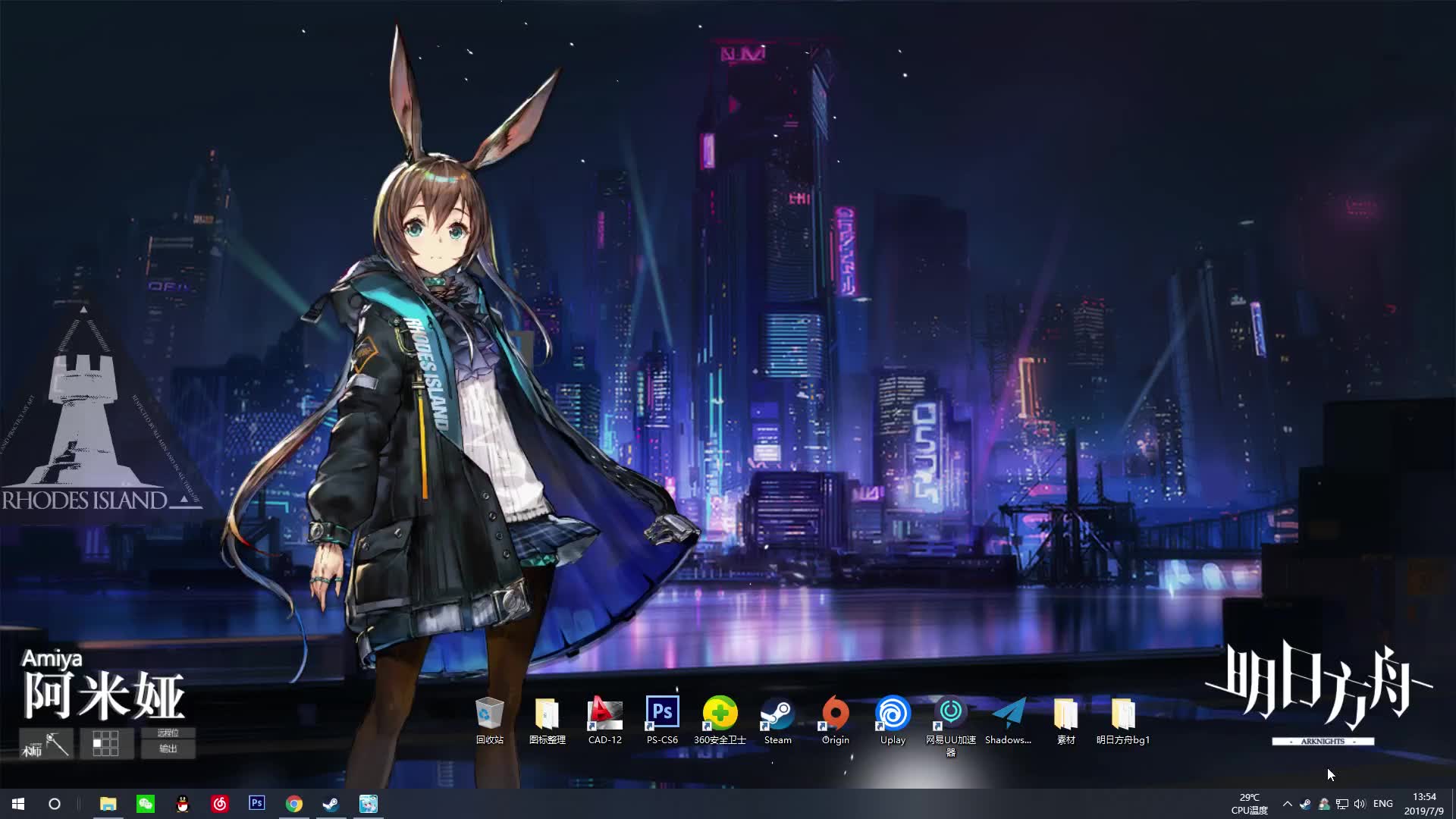The width and height of the screenshot is (1456, 819).
Task: Open File Explorer from the taskbar
Action: tap(108, 804)
